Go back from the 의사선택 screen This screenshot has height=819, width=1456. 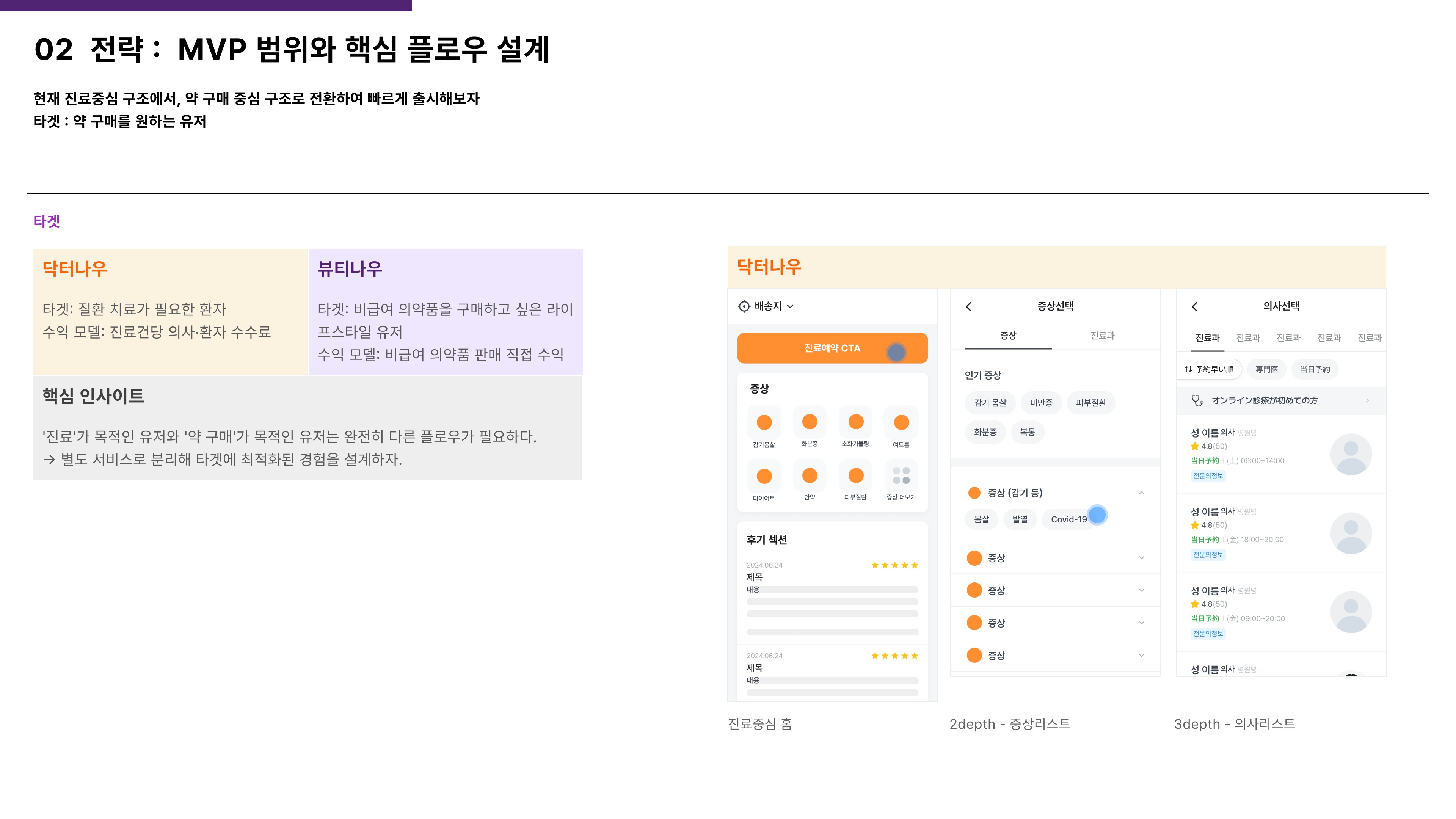pos(1194,306)
